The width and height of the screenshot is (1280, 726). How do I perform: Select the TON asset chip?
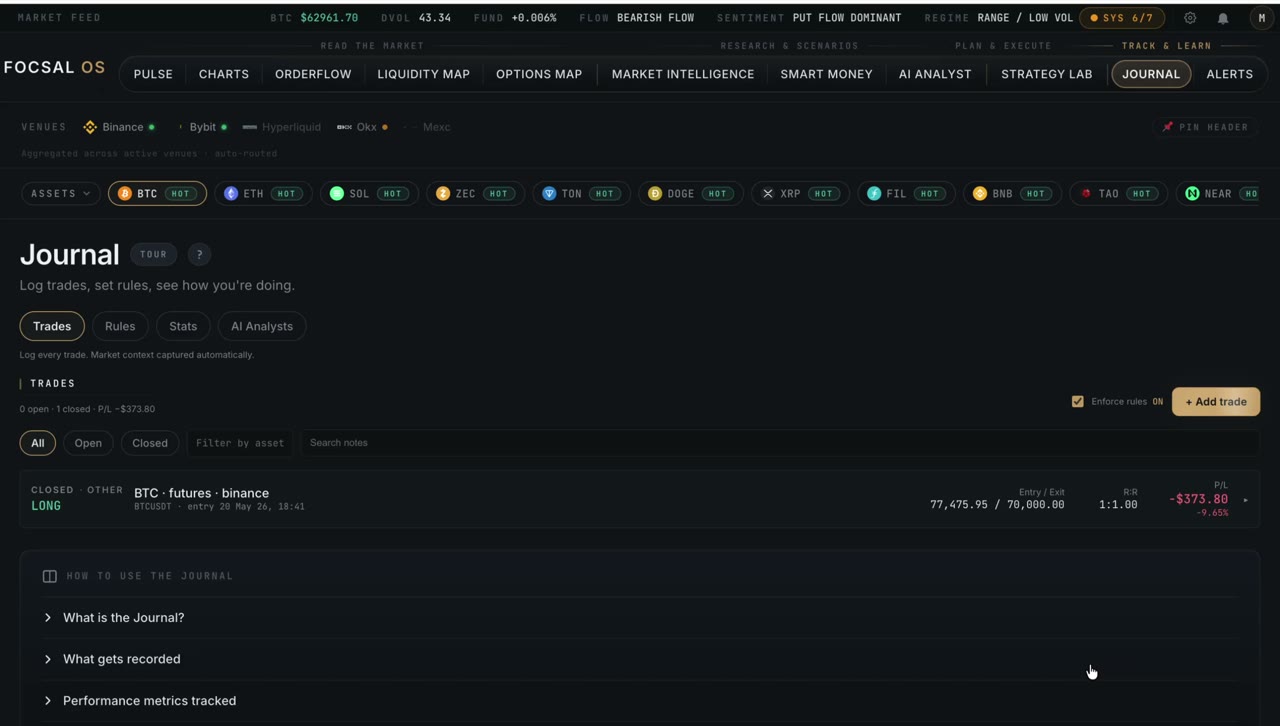coord(581,193)
